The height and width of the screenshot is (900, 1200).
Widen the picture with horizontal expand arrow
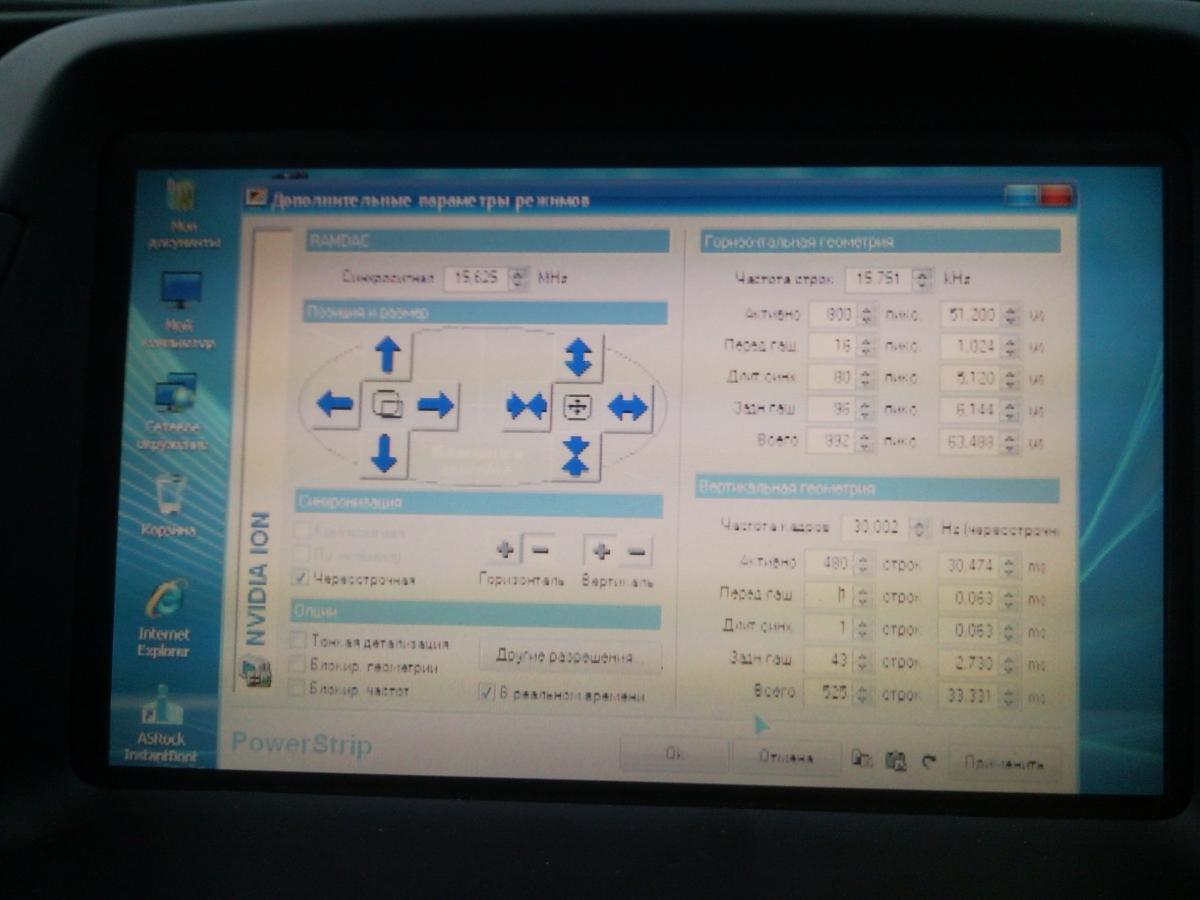click(628, 406)
